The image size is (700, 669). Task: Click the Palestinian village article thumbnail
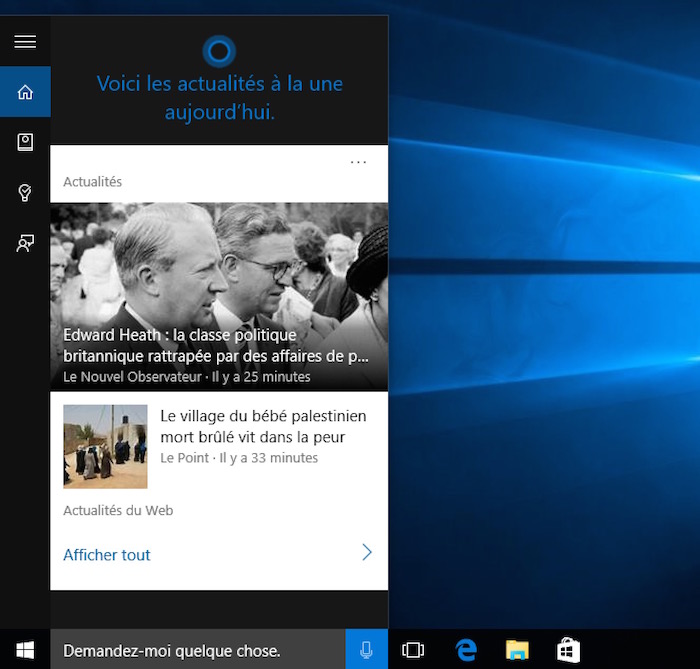tap(105, 446)
